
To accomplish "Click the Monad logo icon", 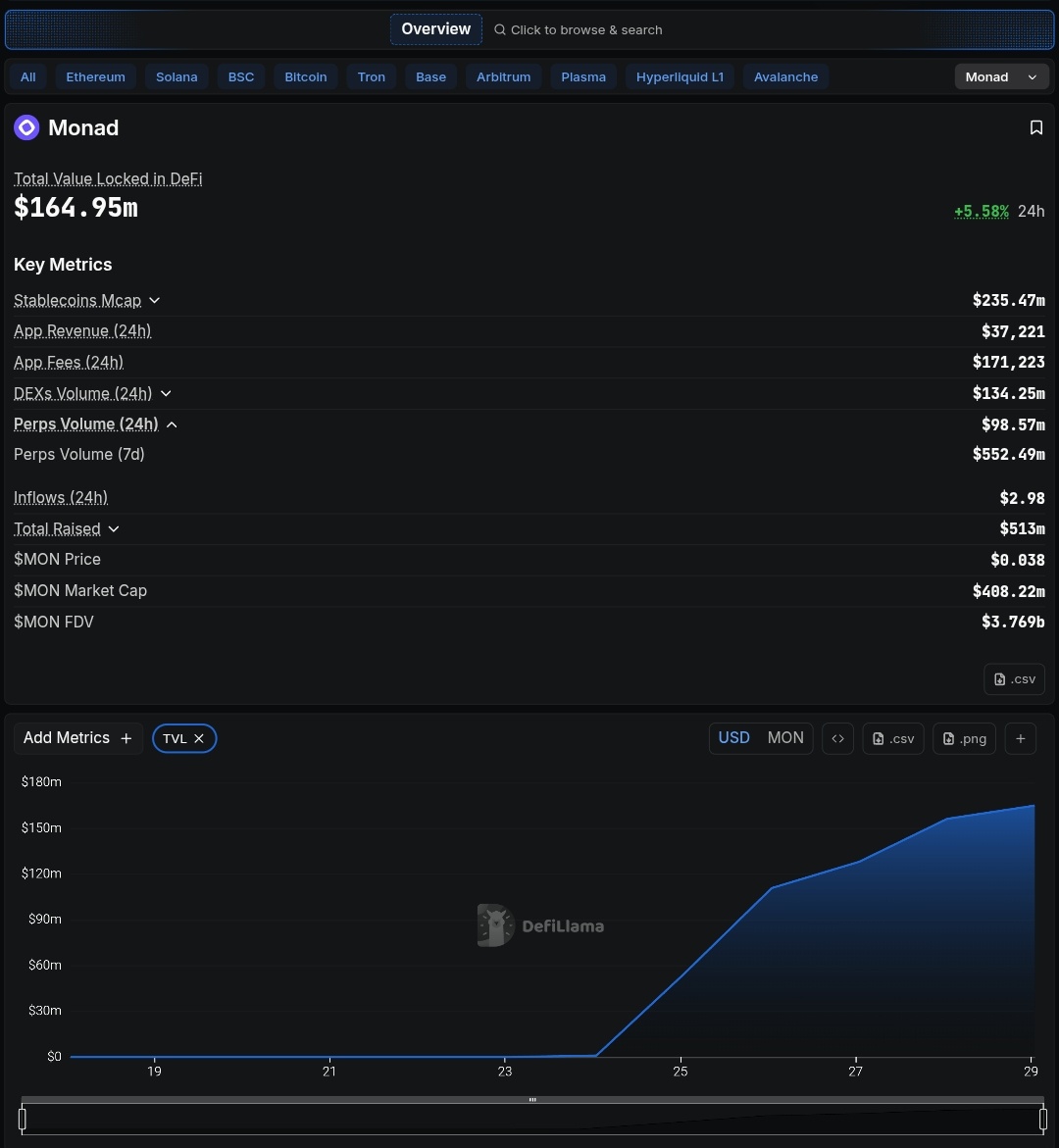I will (x=26, y=127).
